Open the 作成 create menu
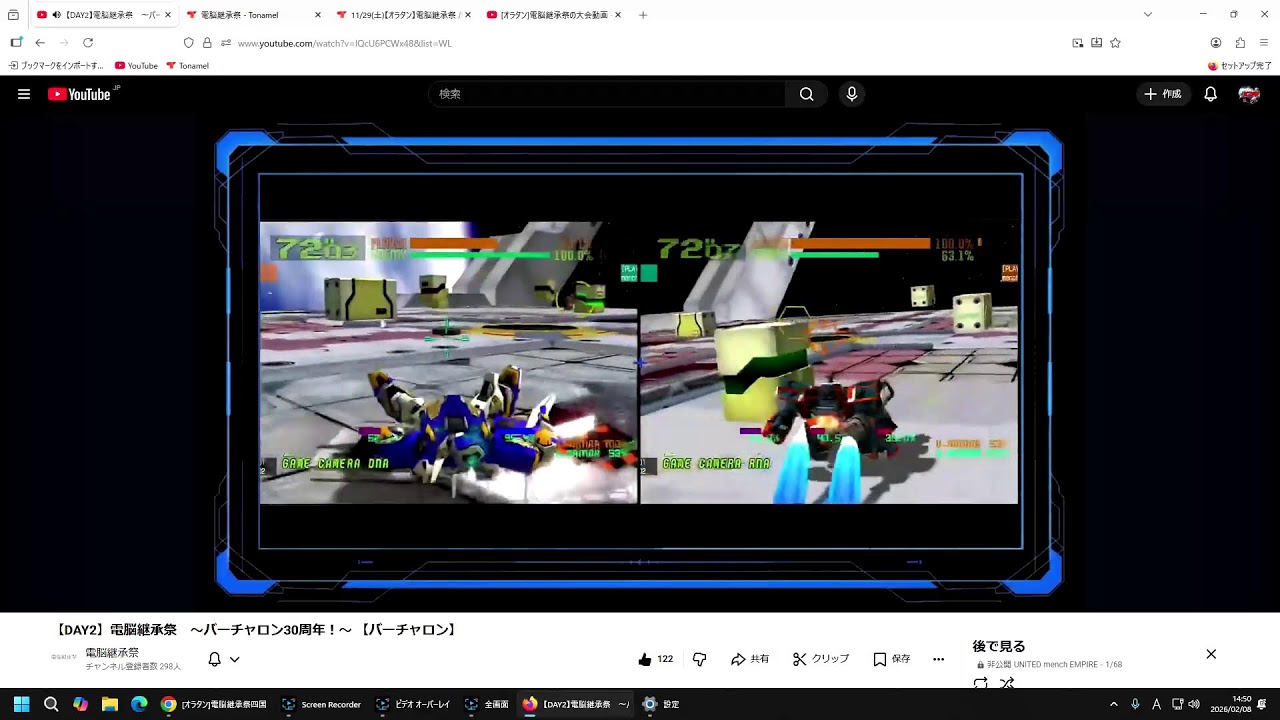 pos(1163,94)
